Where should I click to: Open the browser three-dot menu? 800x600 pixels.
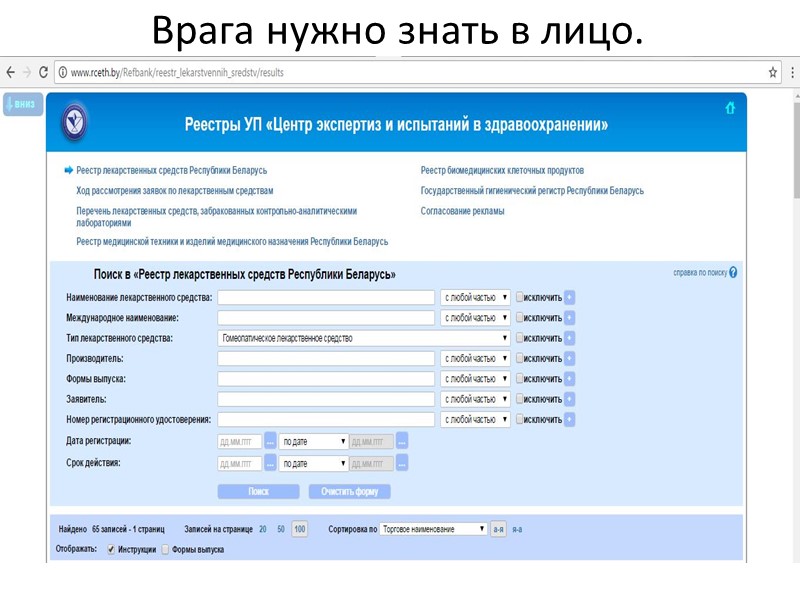[792, 72]
